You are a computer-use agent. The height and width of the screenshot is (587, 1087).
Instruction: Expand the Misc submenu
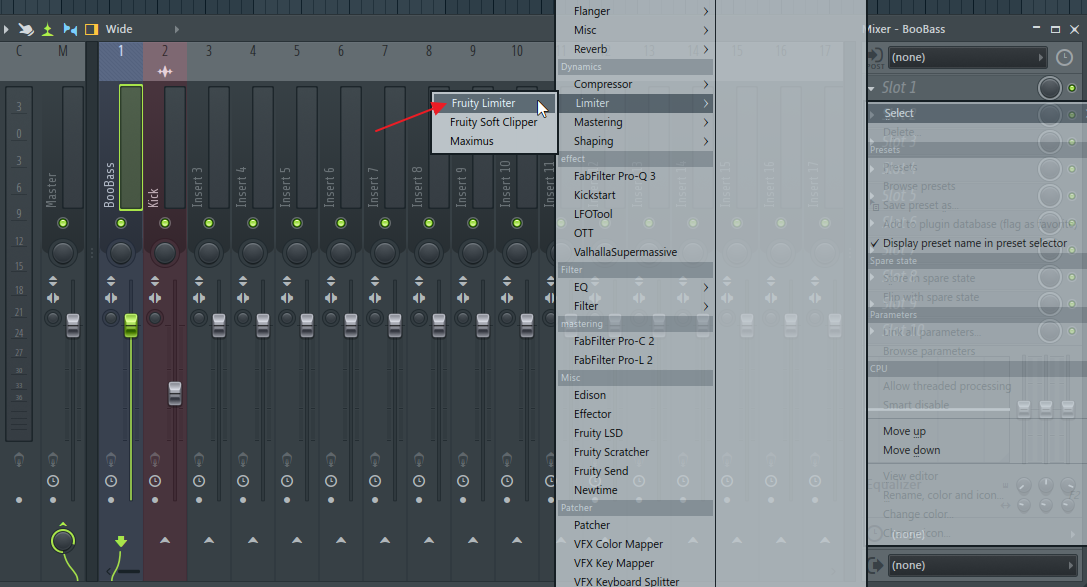[x=636, y=30]
